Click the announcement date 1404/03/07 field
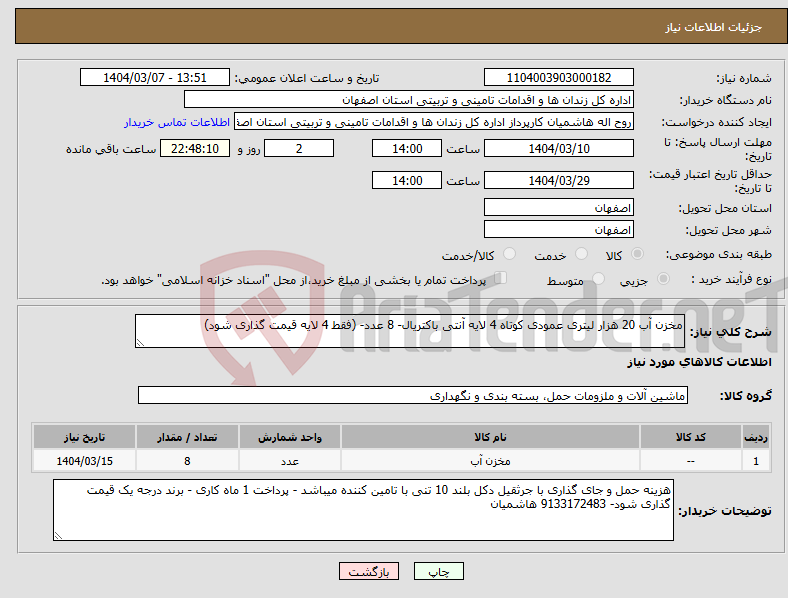This screenshot has height=598, width=788. (155, 77)
